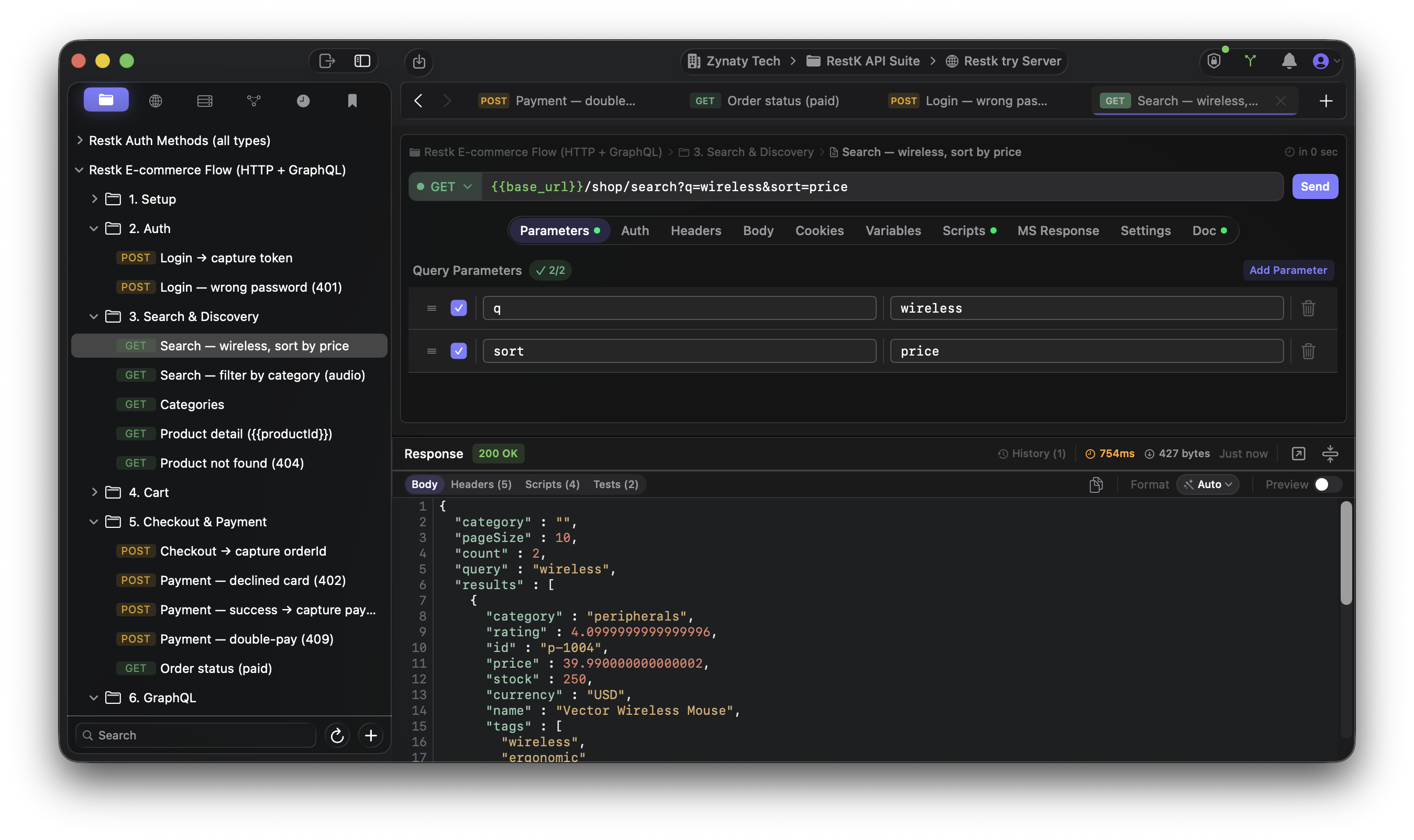
Task: Switch to the Headers request tab
Action: (695, 230)
